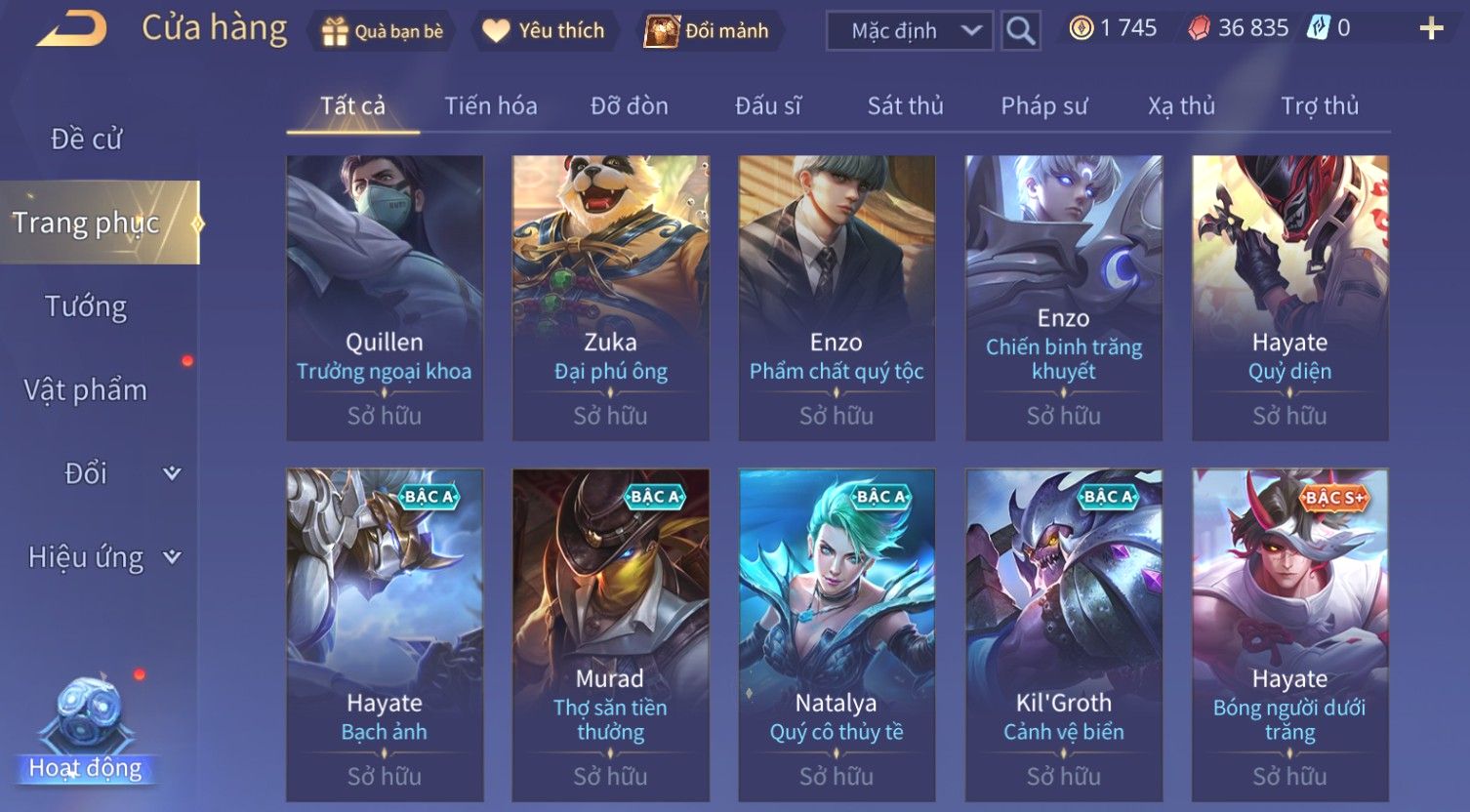Switch to the Sát thủ tab
Image resolution: width=1470 pixels, height=812 pixels.
coord(905,105)
